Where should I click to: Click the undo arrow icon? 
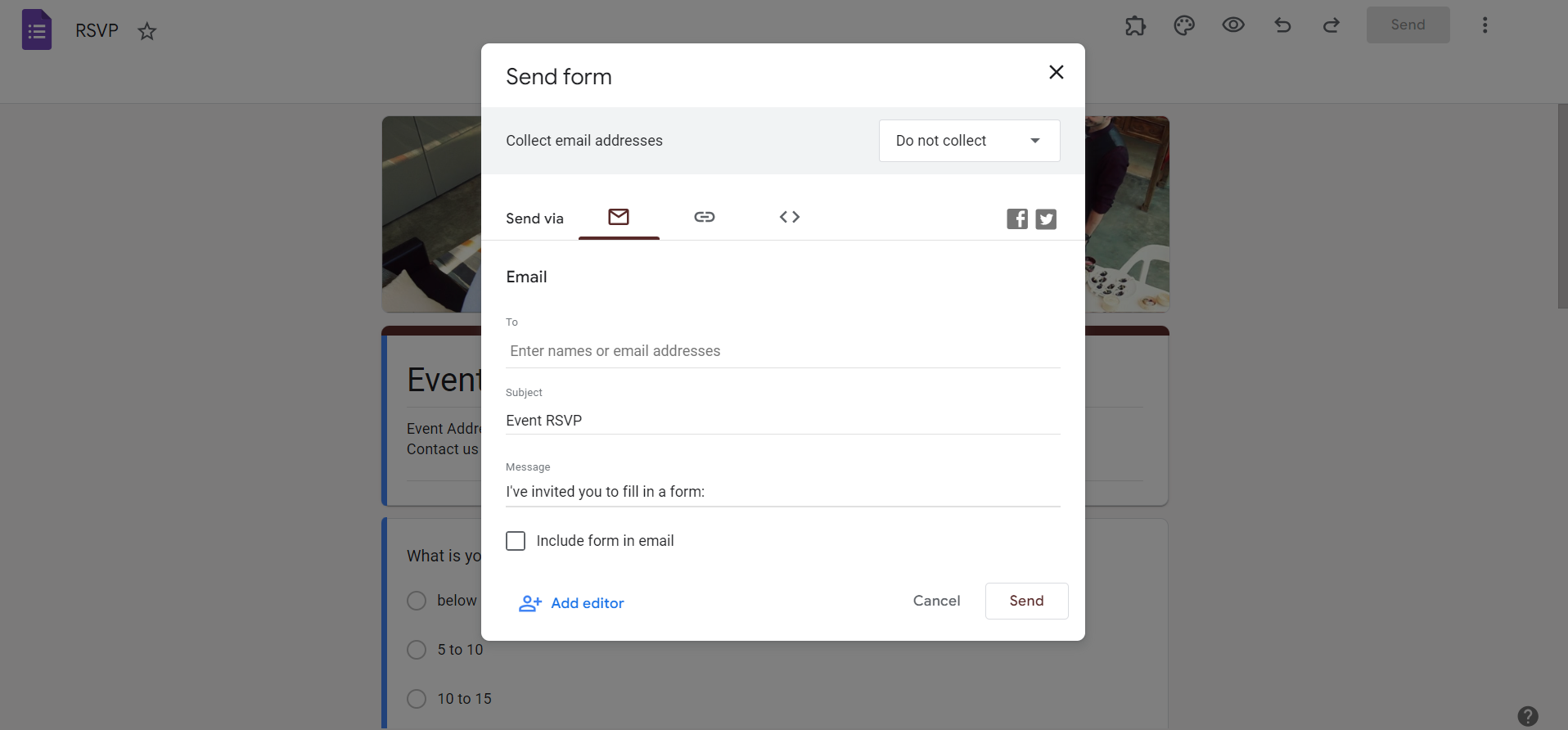pos(1282,25)
